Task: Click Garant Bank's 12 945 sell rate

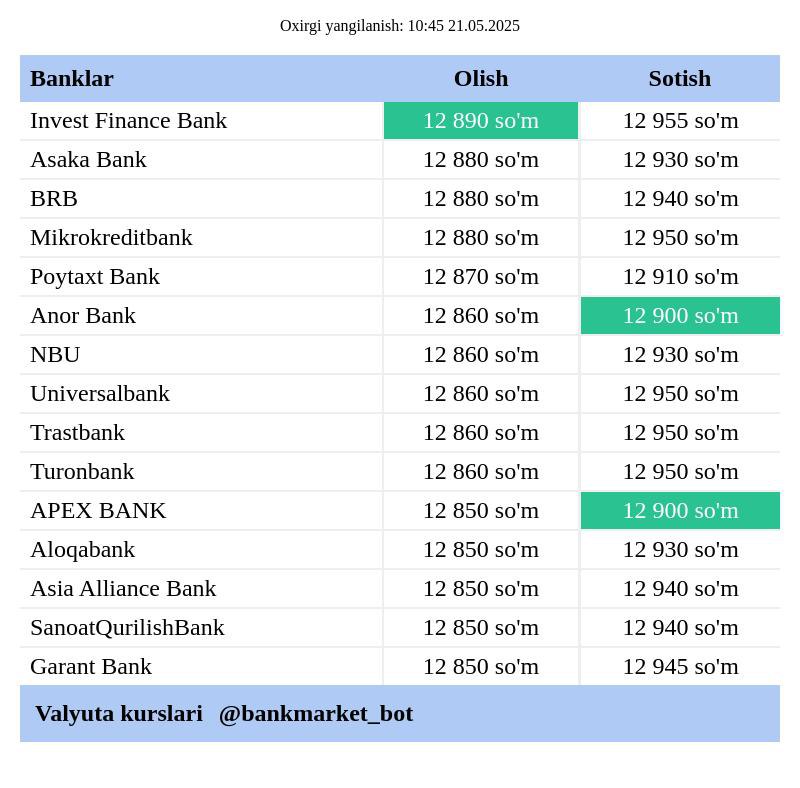Action: tap(680, 667)
